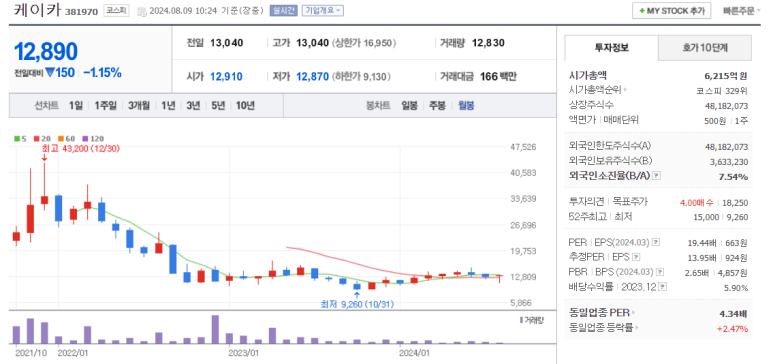Click the help icon next to 배당수익률 2023.12

pos(663,287)
